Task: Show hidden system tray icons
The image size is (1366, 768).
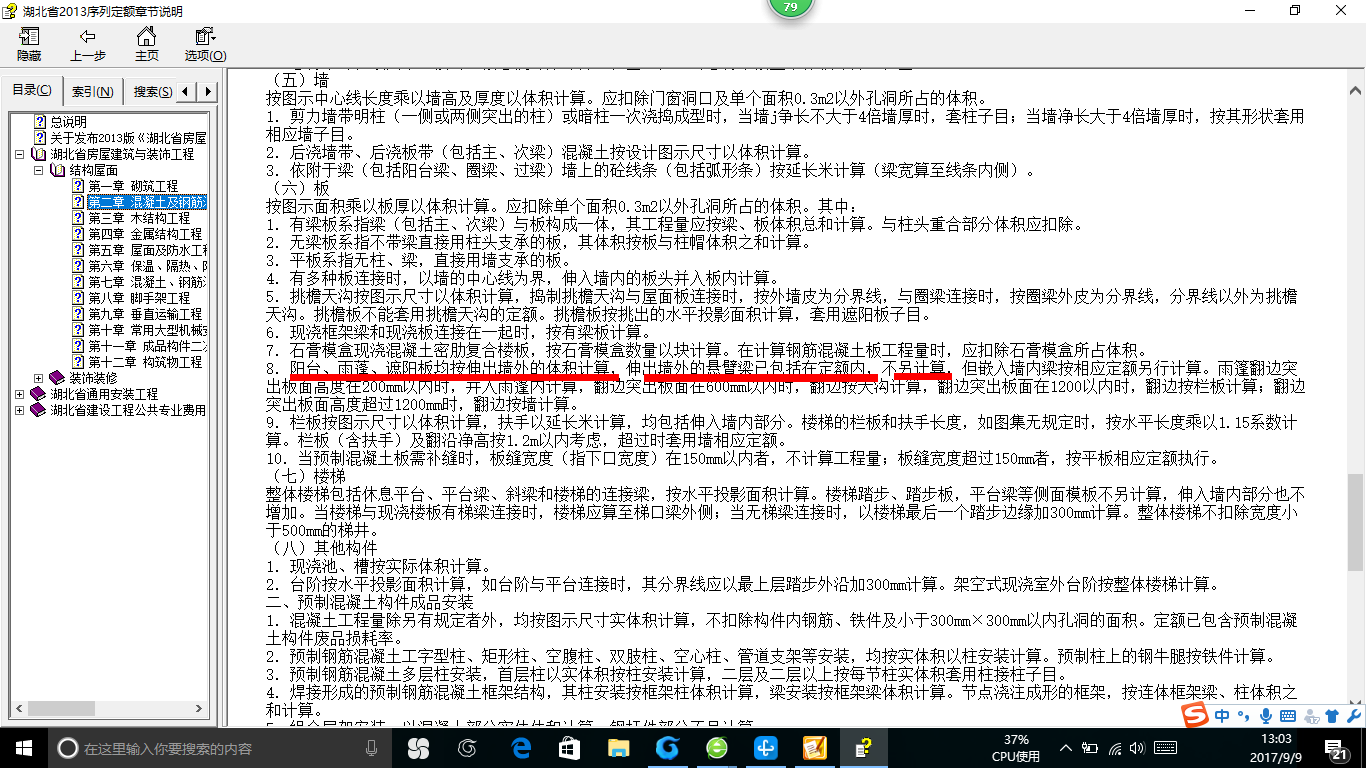Action: tap(1066, 747)
